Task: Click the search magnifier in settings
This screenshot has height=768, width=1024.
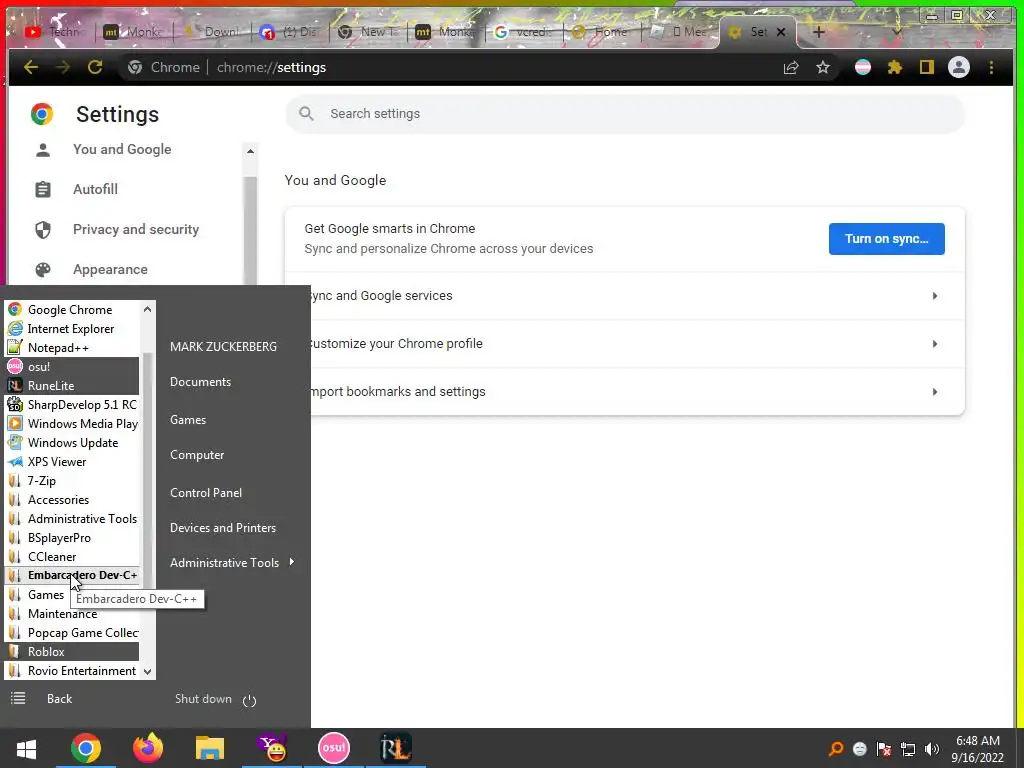Action: click(306, 114)
